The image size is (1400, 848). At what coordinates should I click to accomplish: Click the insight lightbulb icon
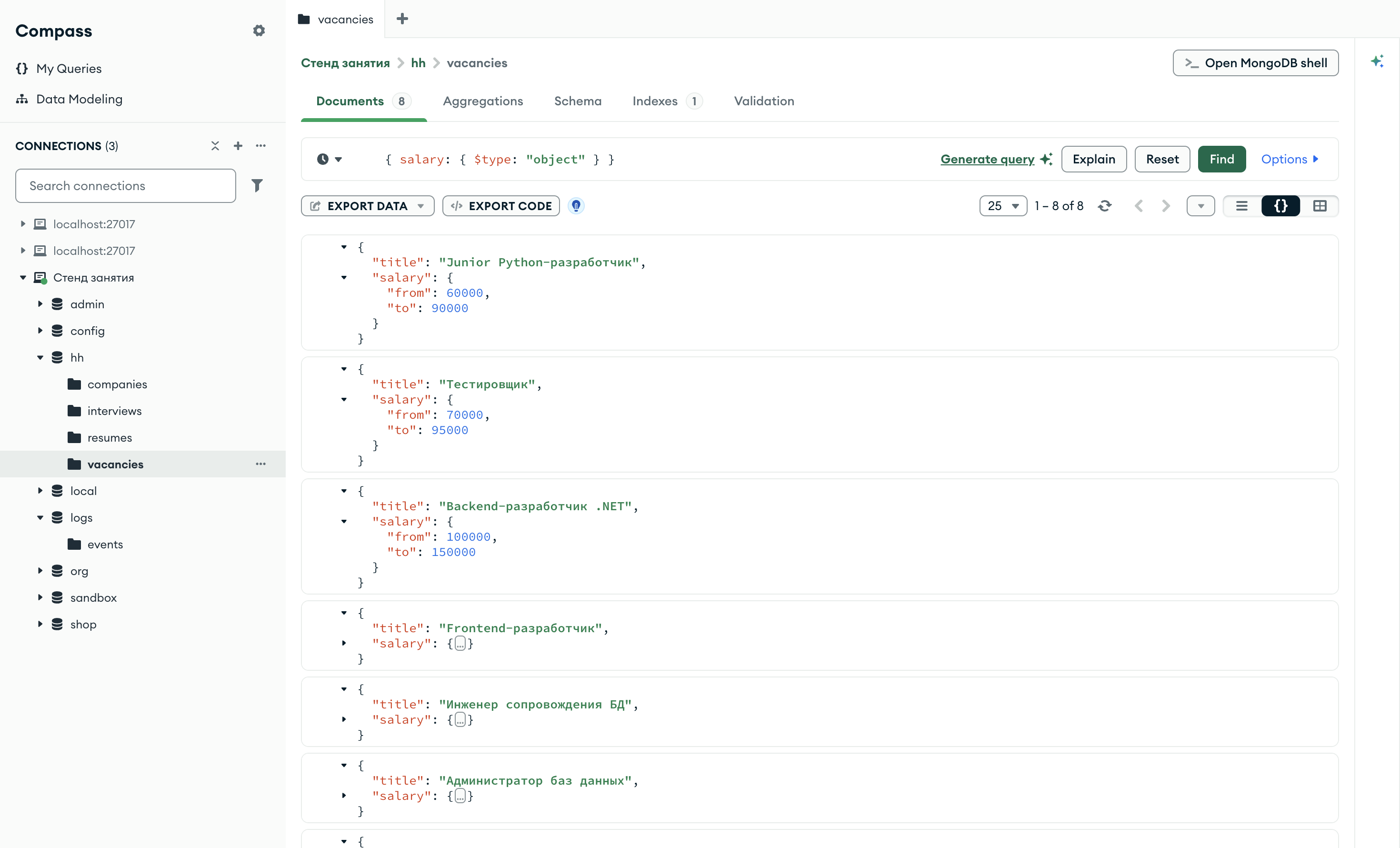tap(576, 206)
